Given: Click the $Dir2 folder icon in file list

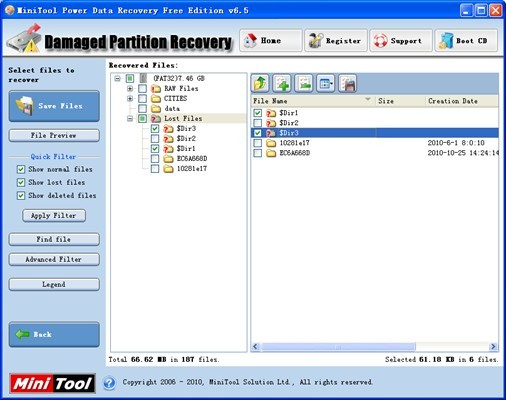Looking at the screenshot, I should tap(271, 123).
